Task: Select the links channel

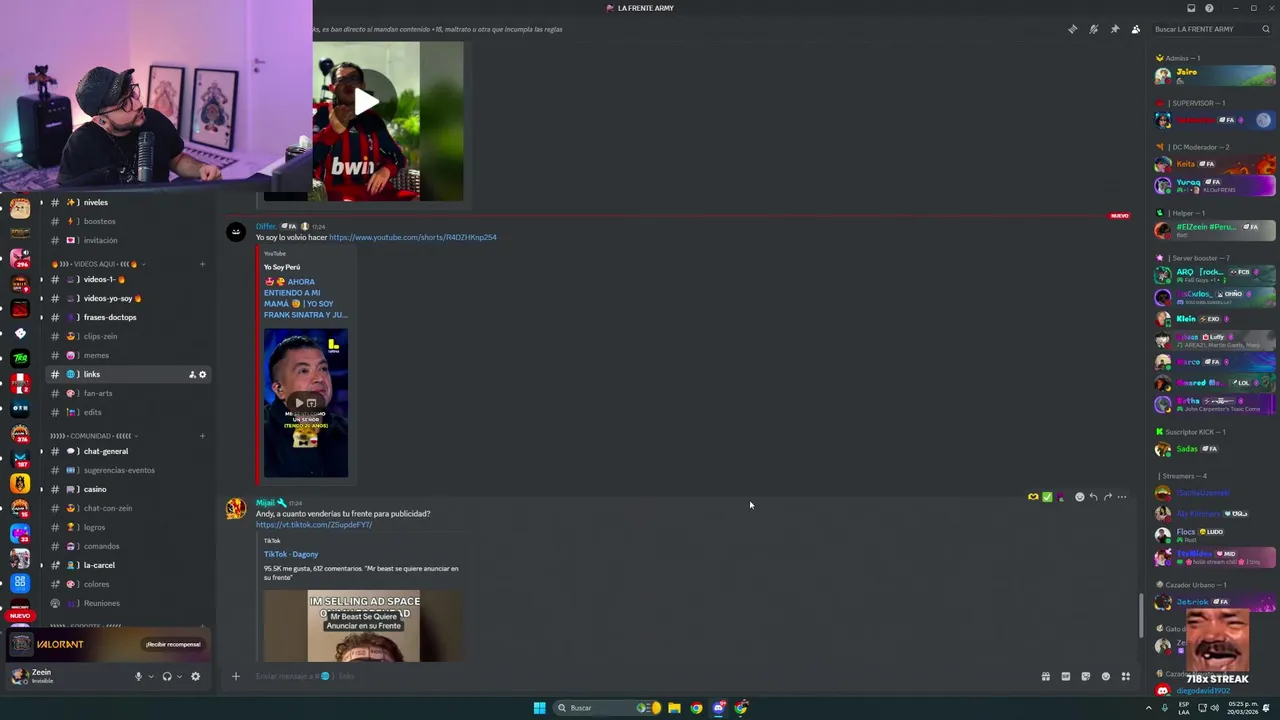Action: point(128,374)
